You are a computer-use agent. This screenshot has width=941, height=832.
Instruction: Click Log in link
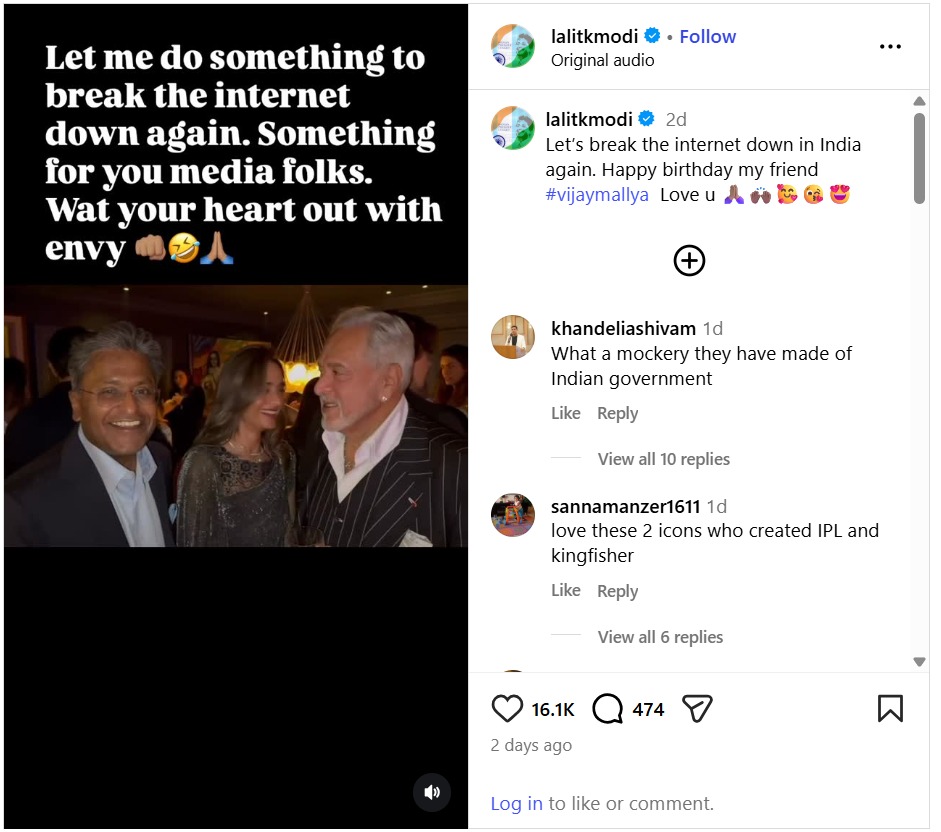(516, 803)
